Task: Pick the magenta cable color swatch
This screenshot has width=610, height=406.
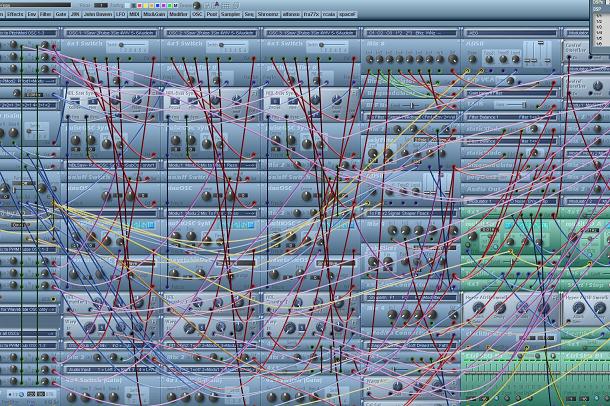Action: pos(163,5)
